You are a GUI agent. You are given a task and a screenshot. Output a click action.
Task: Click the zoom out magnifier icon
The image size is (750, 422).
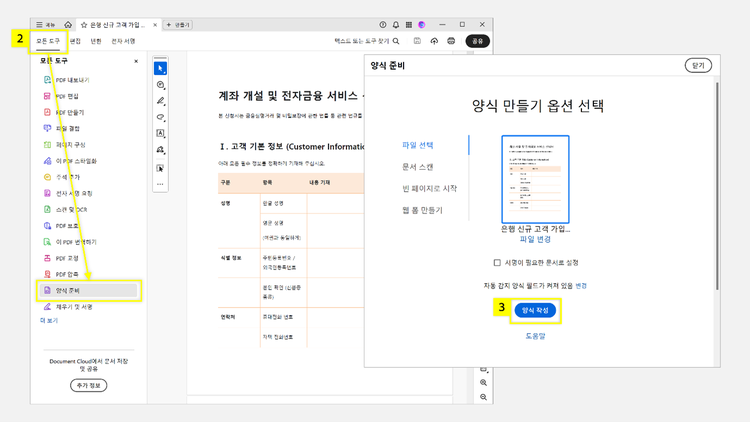pyautogui.click(x=483, y=397)
